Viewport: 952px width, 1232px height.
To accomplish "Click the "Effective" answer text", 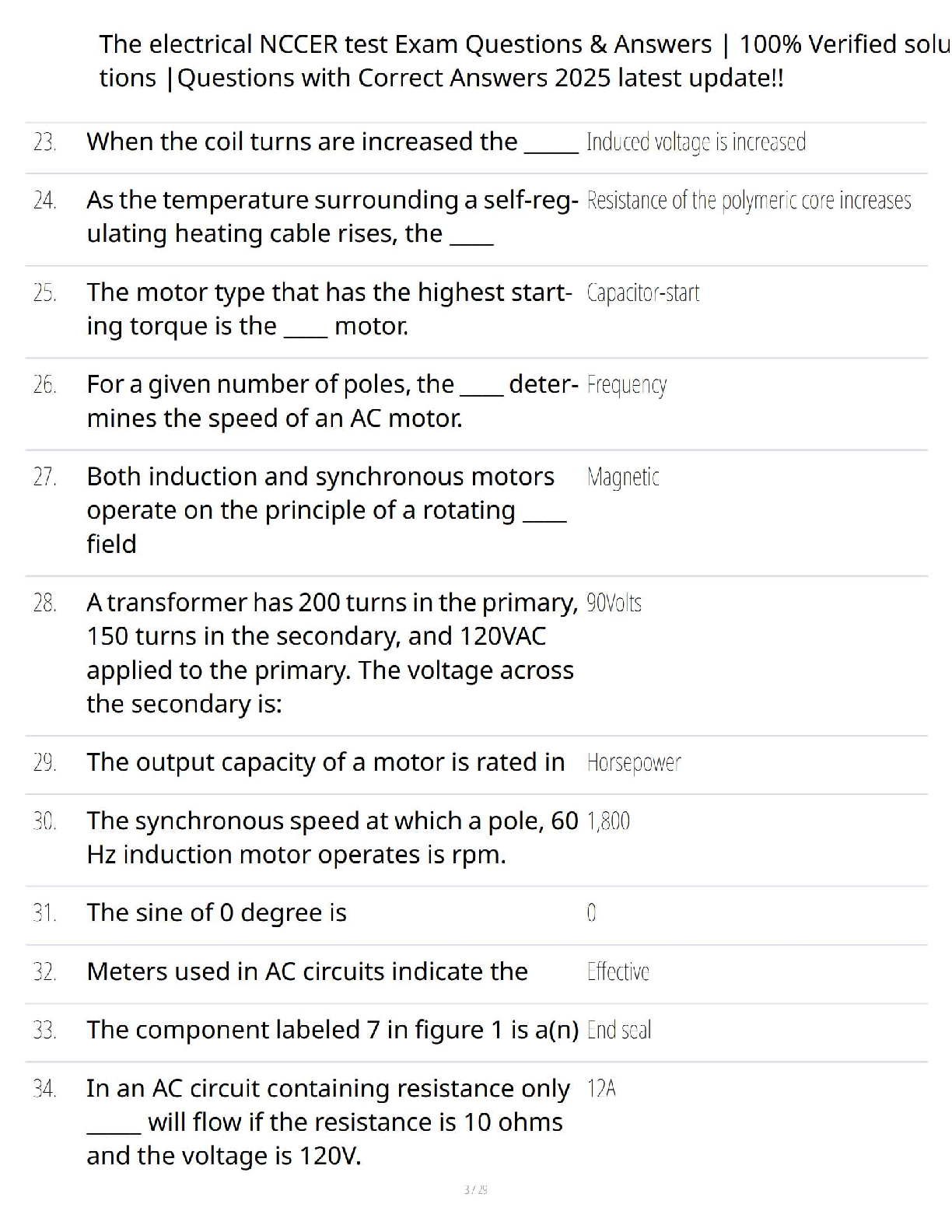I will click(618, 971).
